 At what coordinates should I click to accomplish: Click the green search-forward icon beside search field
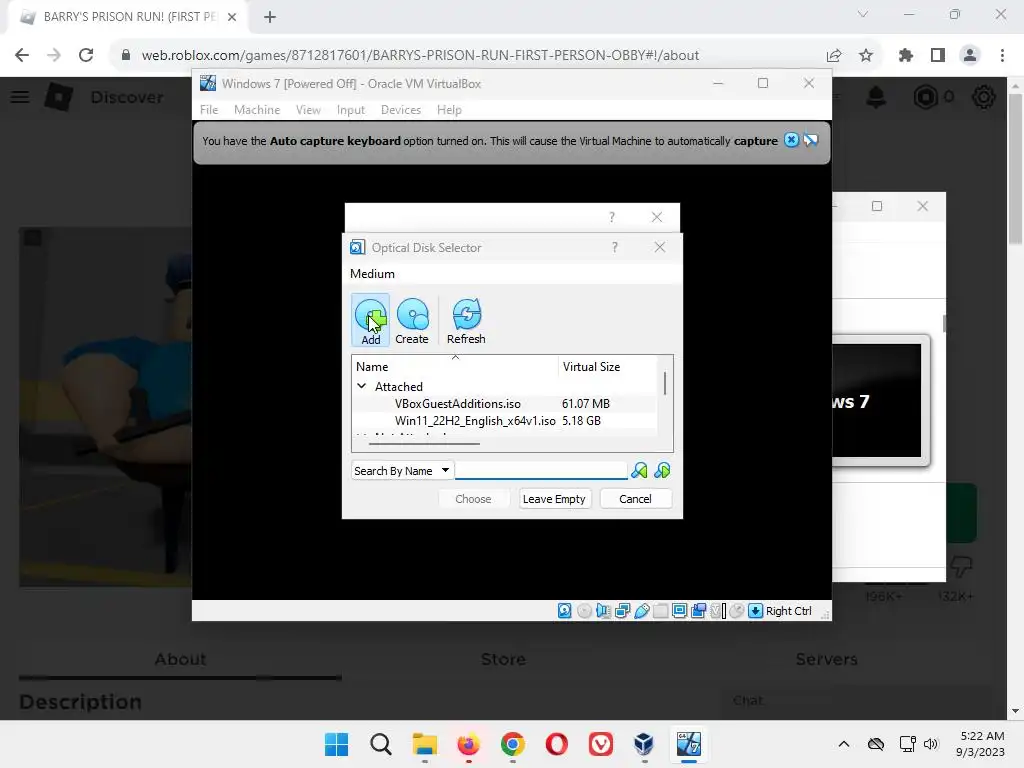tap(639, 471)
